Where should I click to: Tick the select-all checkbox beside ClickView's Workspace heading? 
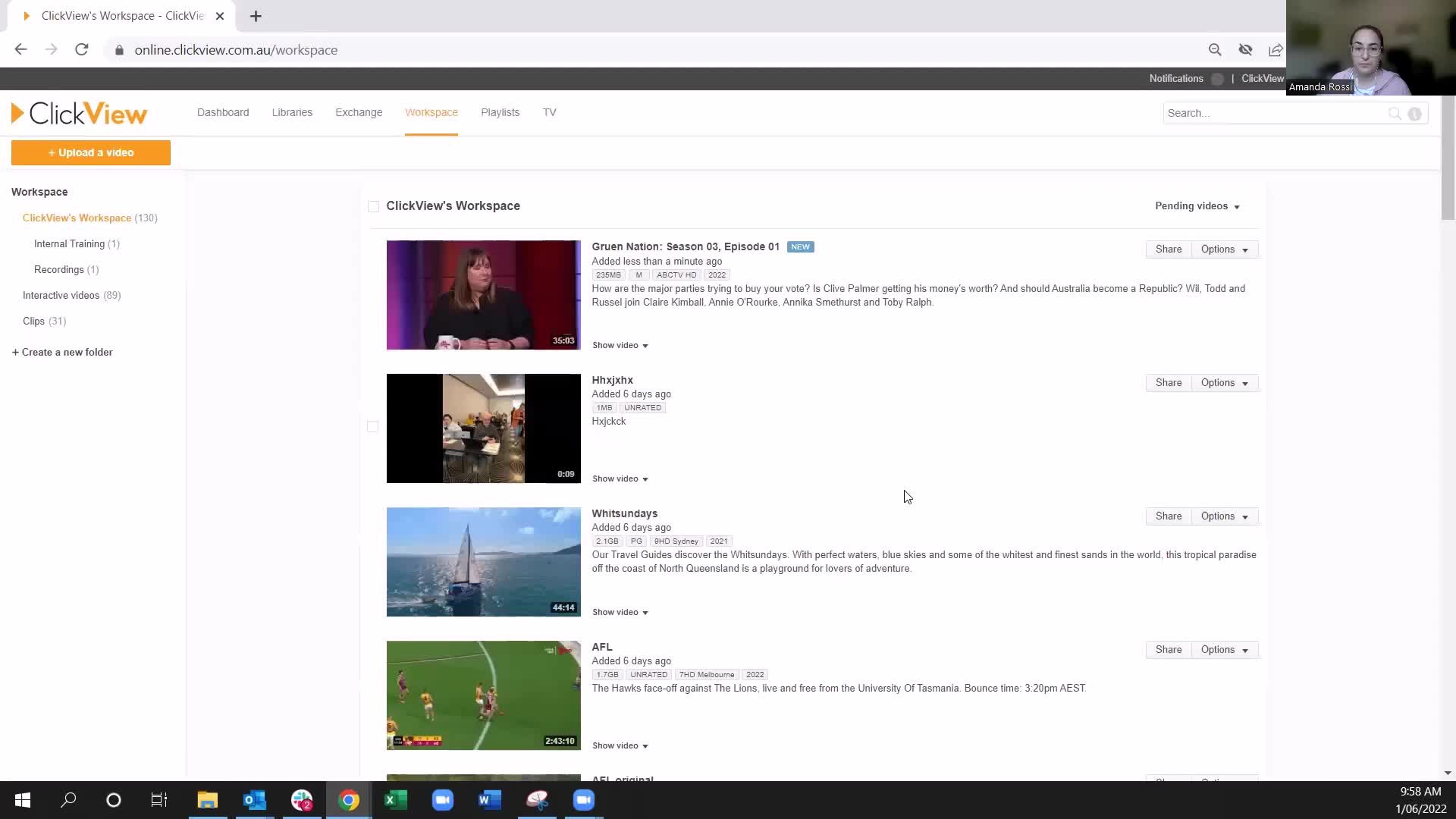(x=373, y=206)
